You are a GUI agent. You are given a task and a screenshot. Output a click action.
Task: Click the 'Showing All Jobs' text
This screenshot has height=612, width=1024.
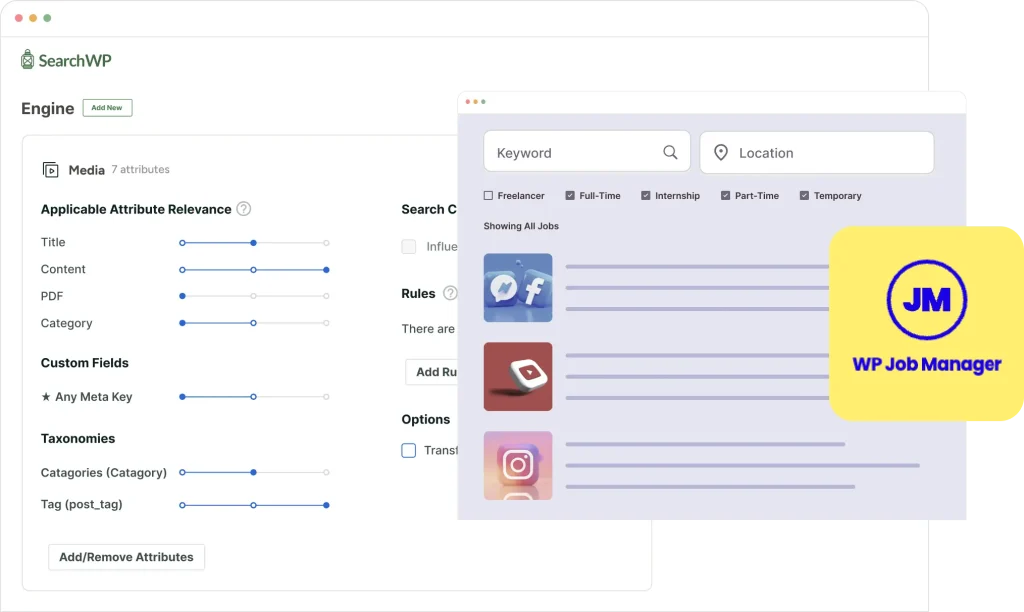[521, 226]
